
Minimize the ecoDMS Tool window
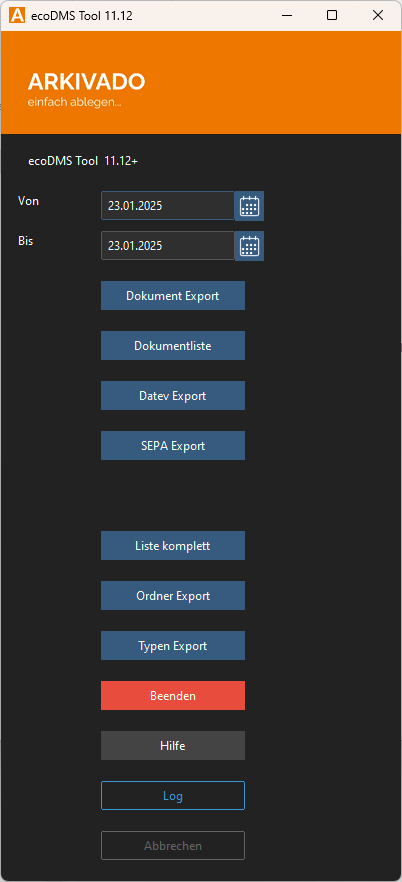pos(286,15)
